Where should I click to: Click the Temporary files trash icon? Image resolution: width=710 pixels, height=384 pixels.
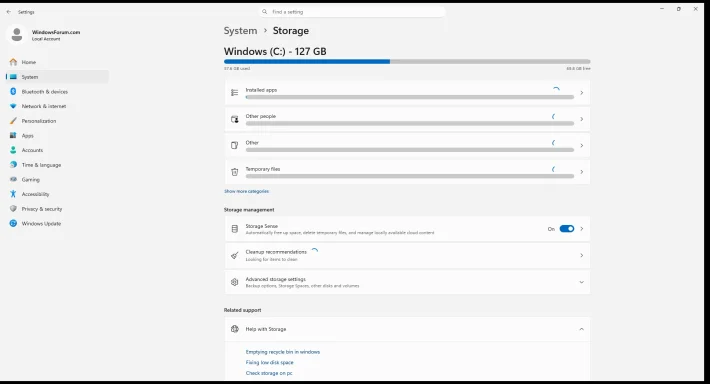[235, 172]
